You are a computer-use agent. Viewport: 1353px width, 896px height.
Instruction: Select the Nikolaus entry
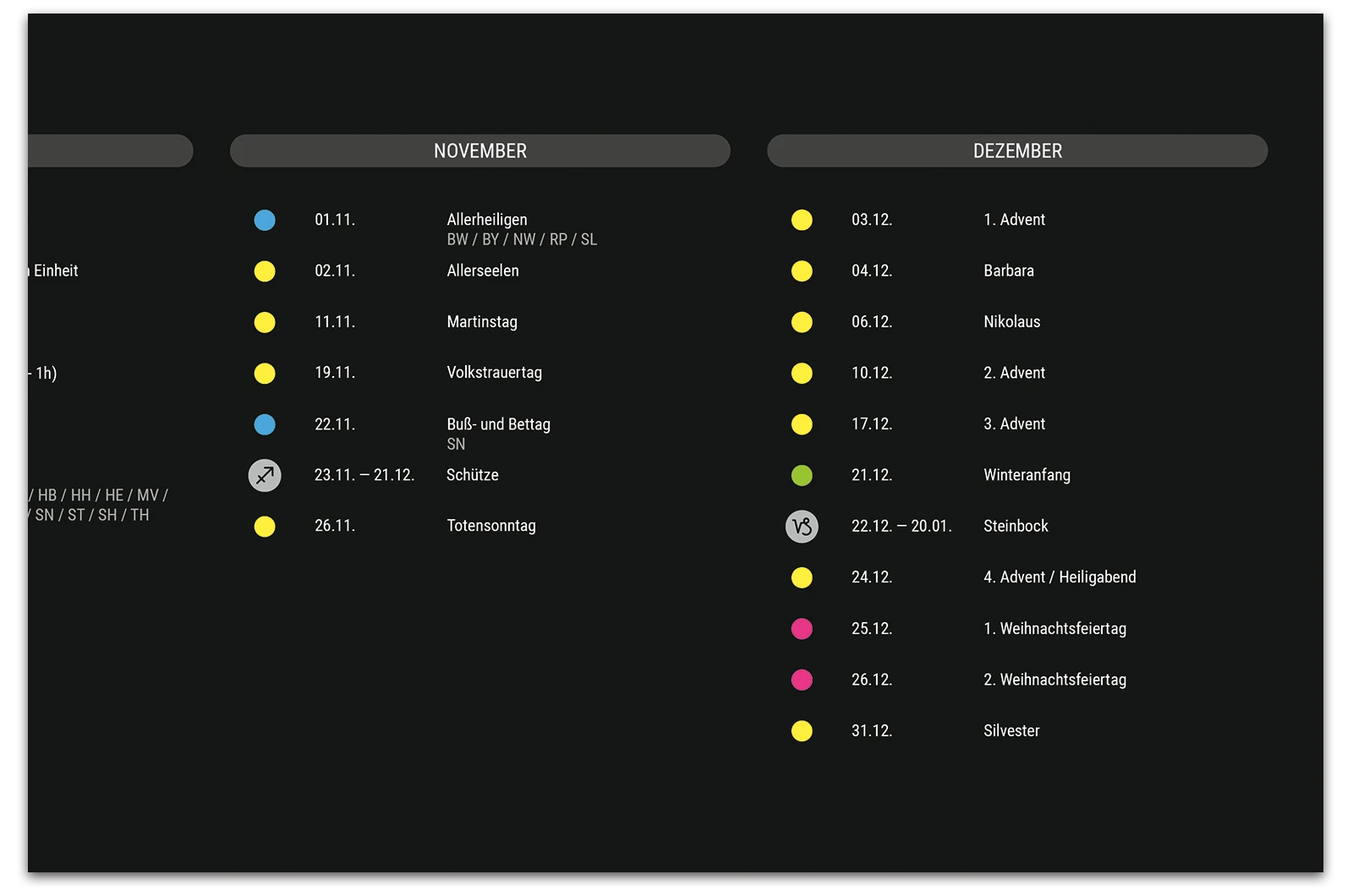point(1011,322)
